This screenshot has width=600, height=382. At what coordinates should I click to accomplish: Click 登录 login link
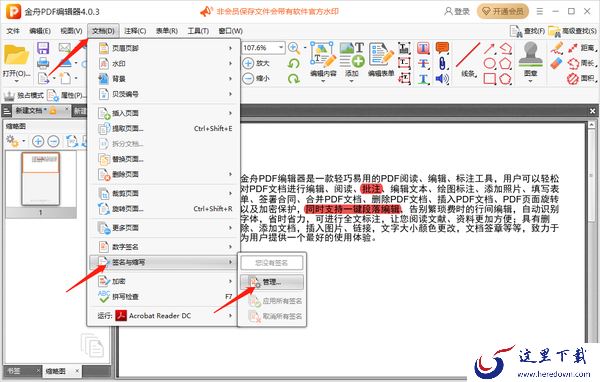pyautogui.click(x=457, y=11)
